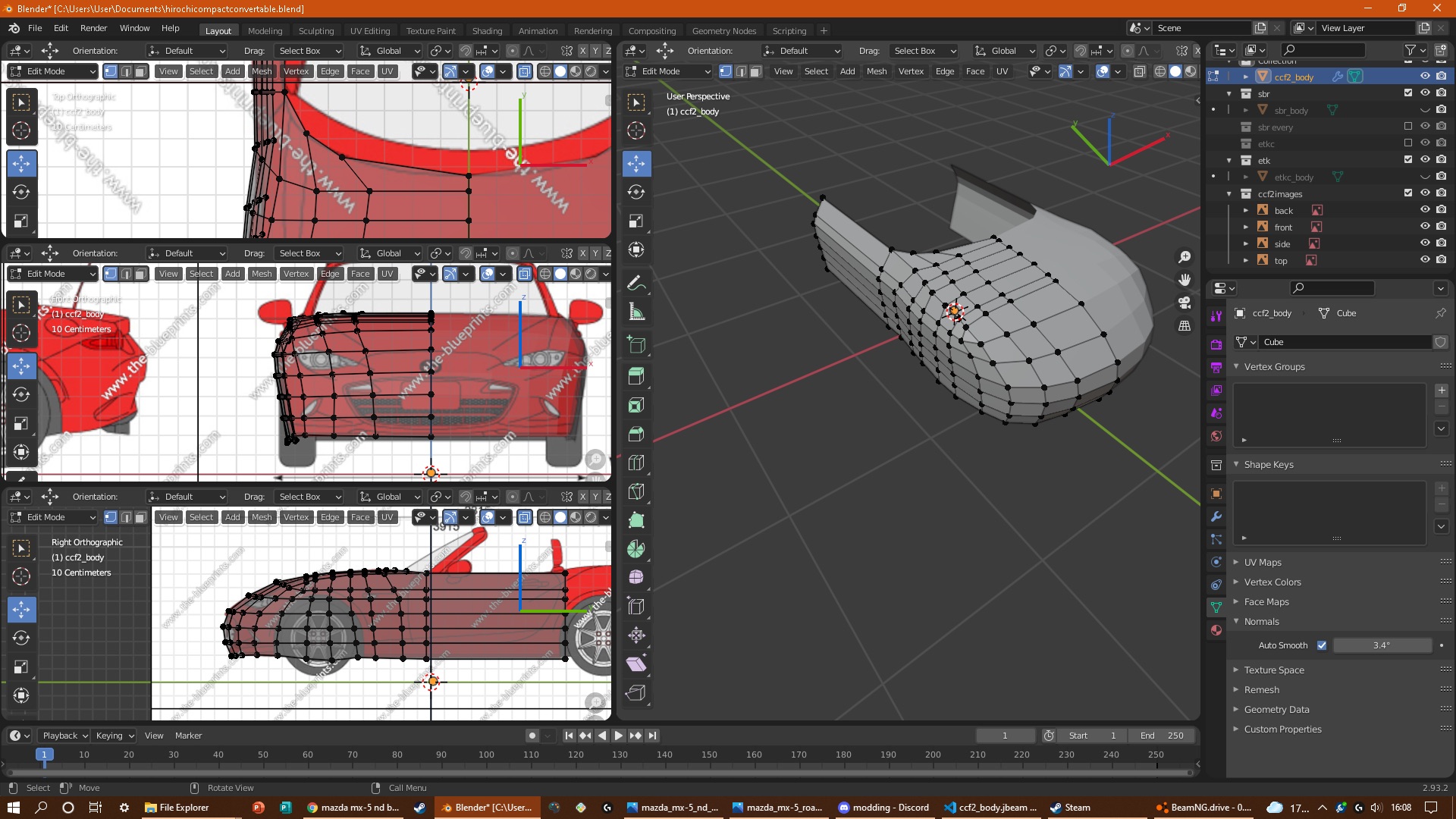Select the Spin tool

pyautogui.click(x=637, y=549)
